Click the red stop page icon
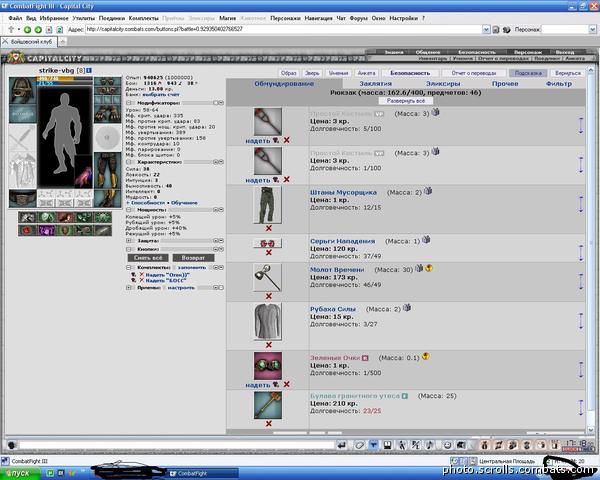Screen dimensions: 600x480 pos(49,29)
